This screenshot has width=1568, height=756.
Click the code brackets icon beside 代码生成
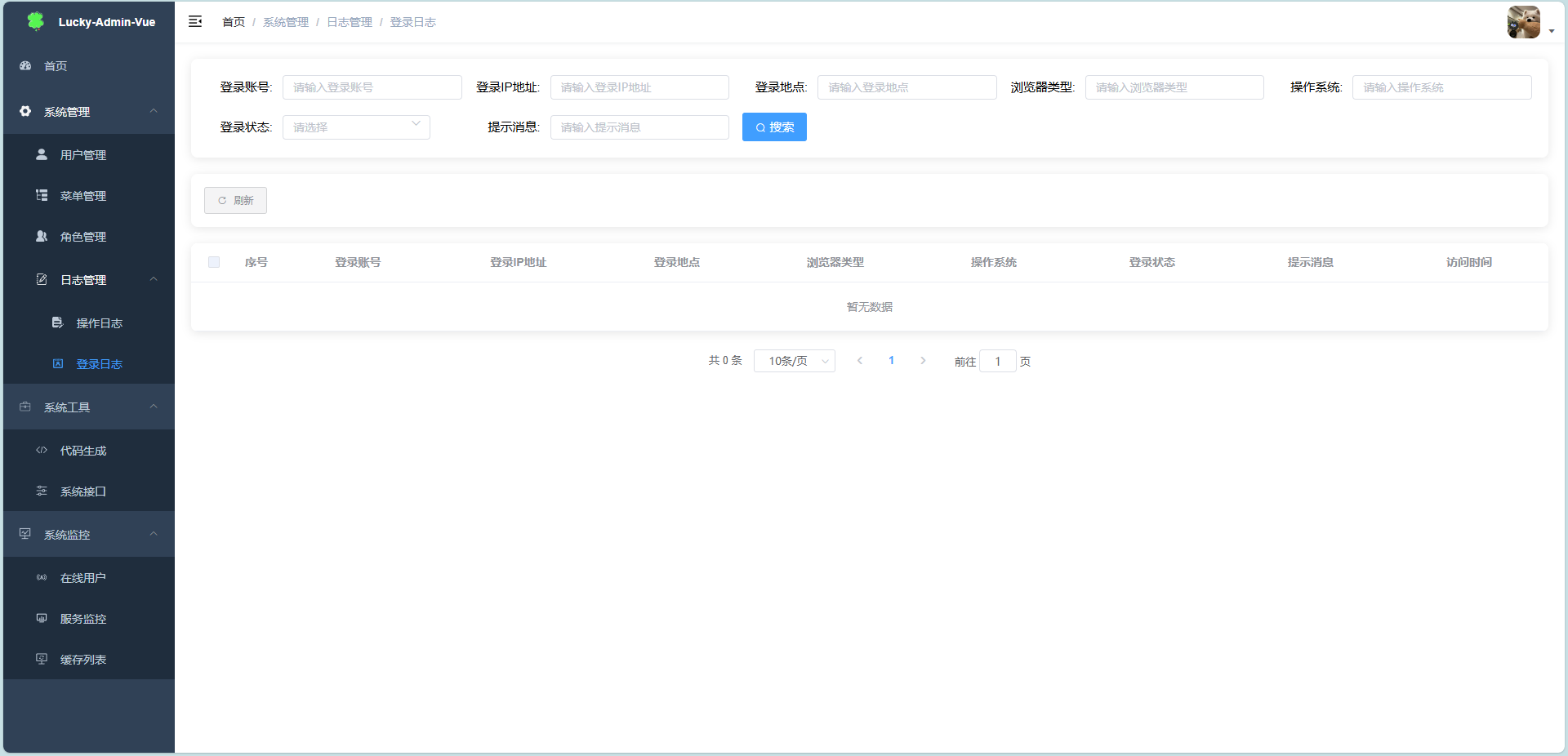[x=42, y=450]
